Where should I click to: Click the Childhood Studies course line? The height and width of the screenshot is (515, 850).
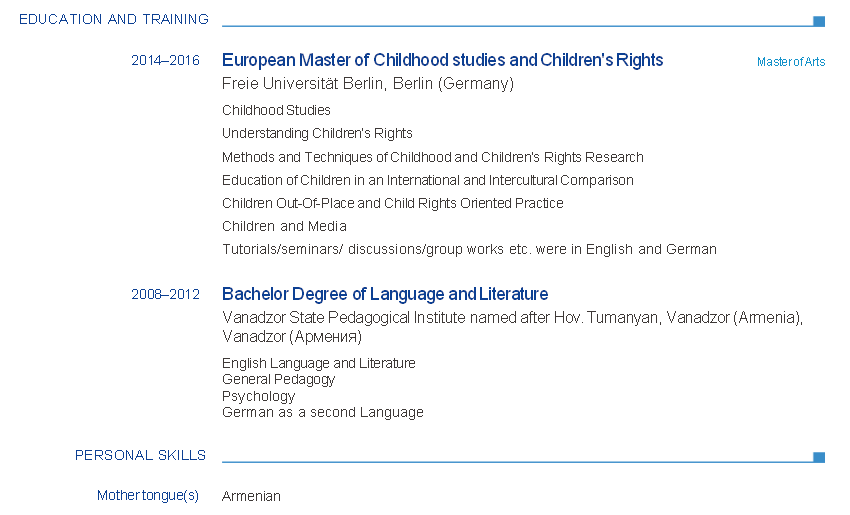tap(276, 110)
